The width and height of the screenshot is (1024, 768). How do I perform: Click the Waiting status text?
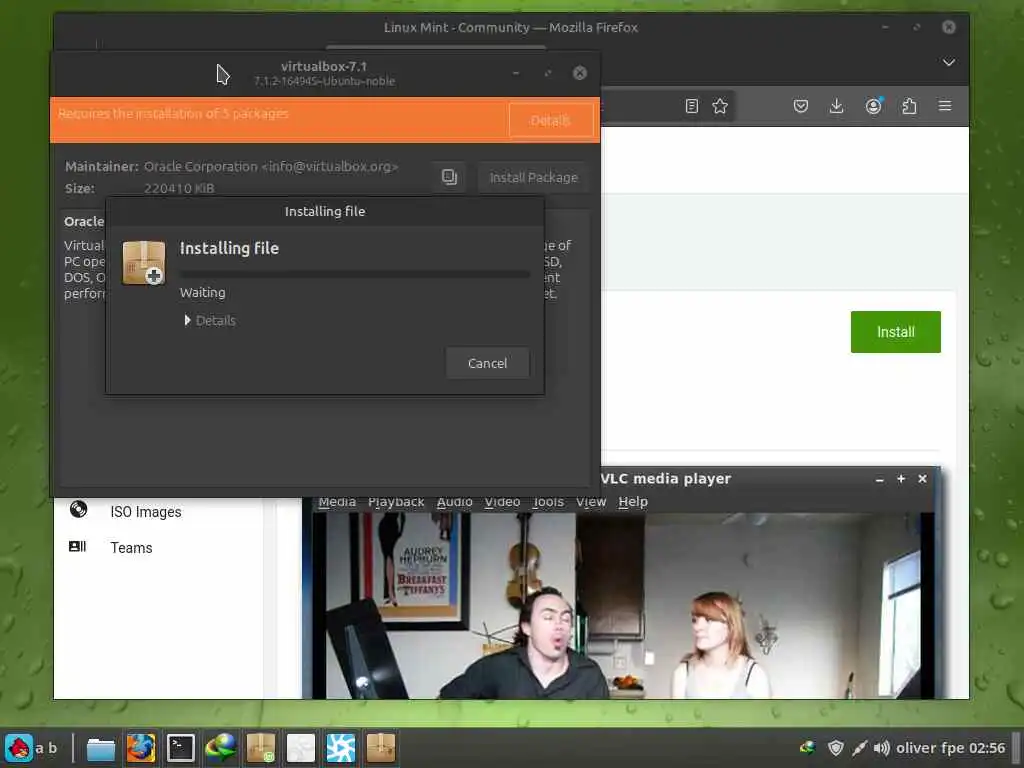202,293
